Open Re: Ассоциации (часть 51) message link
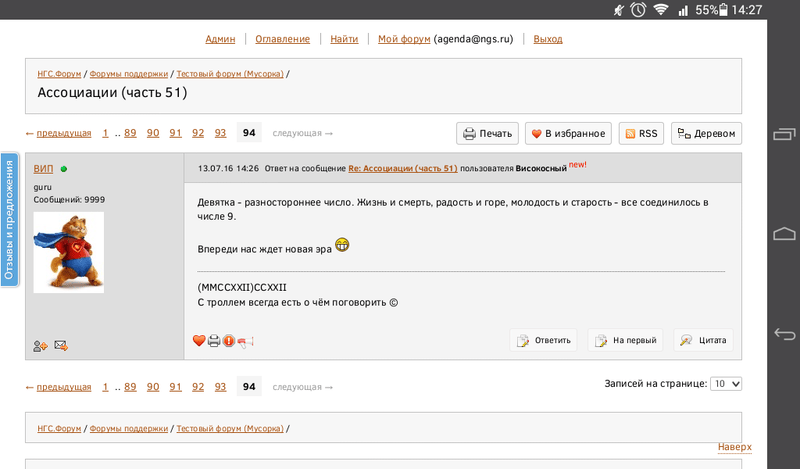This screenshot has width=800, height=469. click(403, 168)
